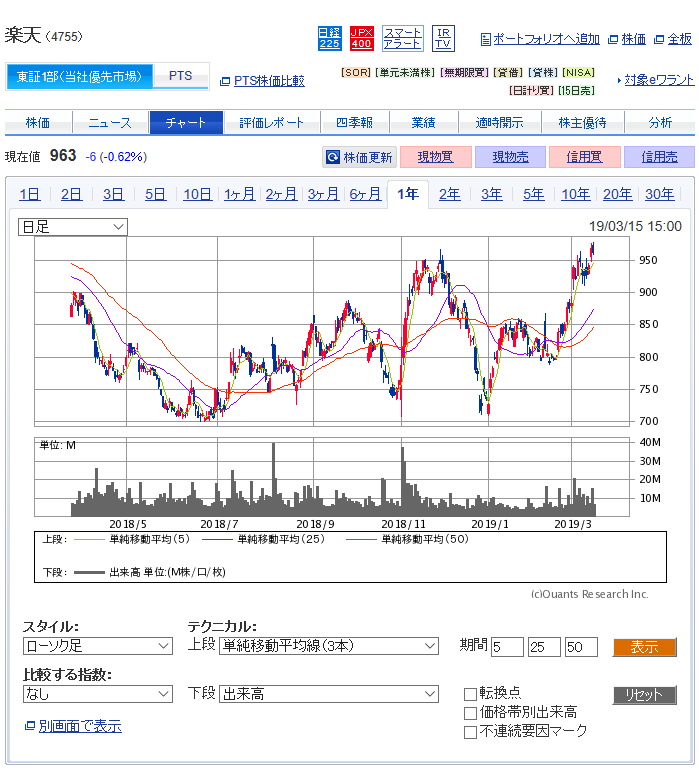Click the period field containing 50
The width and height of the screenshot is (699, 783).
581,647
